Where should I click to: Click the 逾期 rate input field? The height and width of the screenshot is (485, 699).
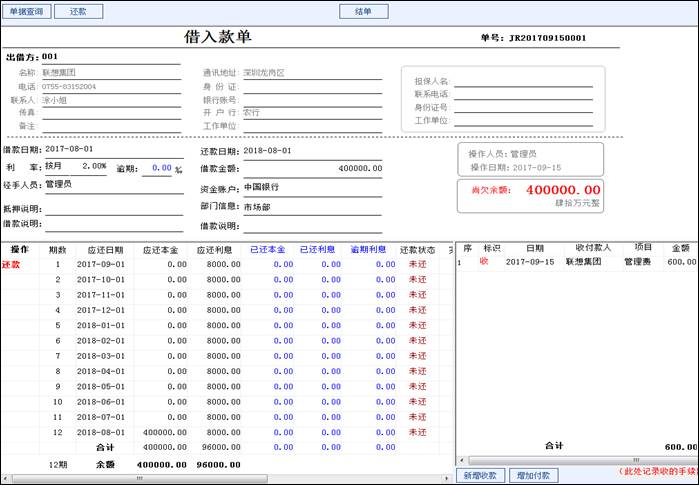pyautogui.click(x=157, y=168)
